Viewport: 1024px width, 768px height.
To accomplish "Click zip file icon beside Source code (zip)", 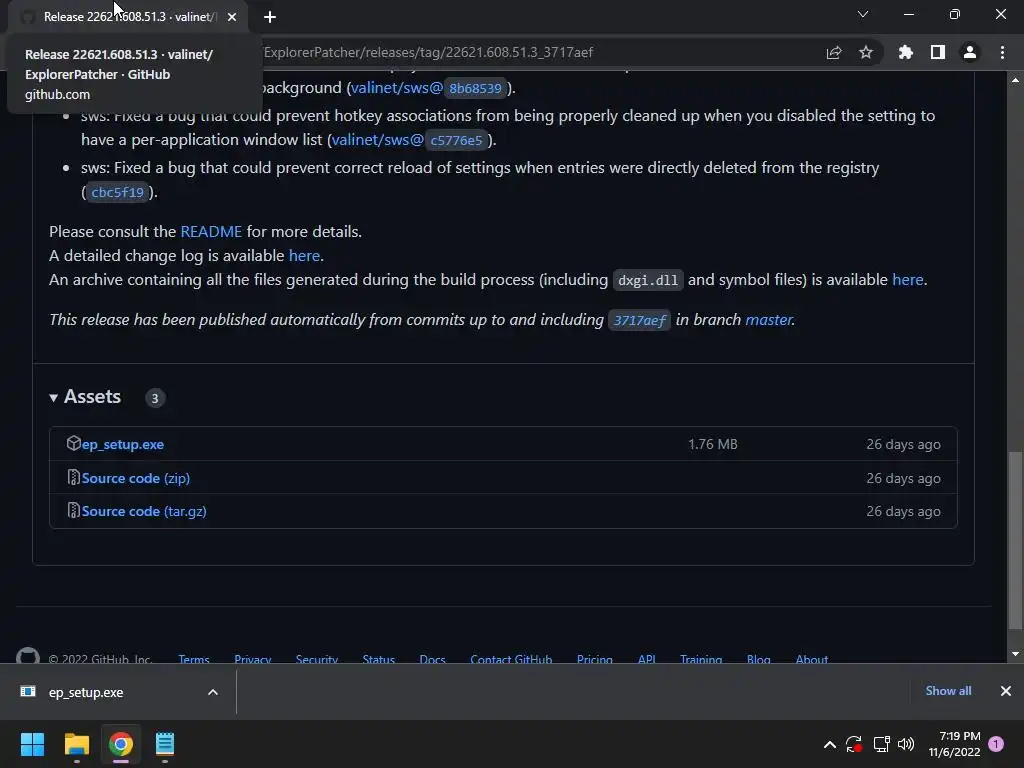I will 74,477.
